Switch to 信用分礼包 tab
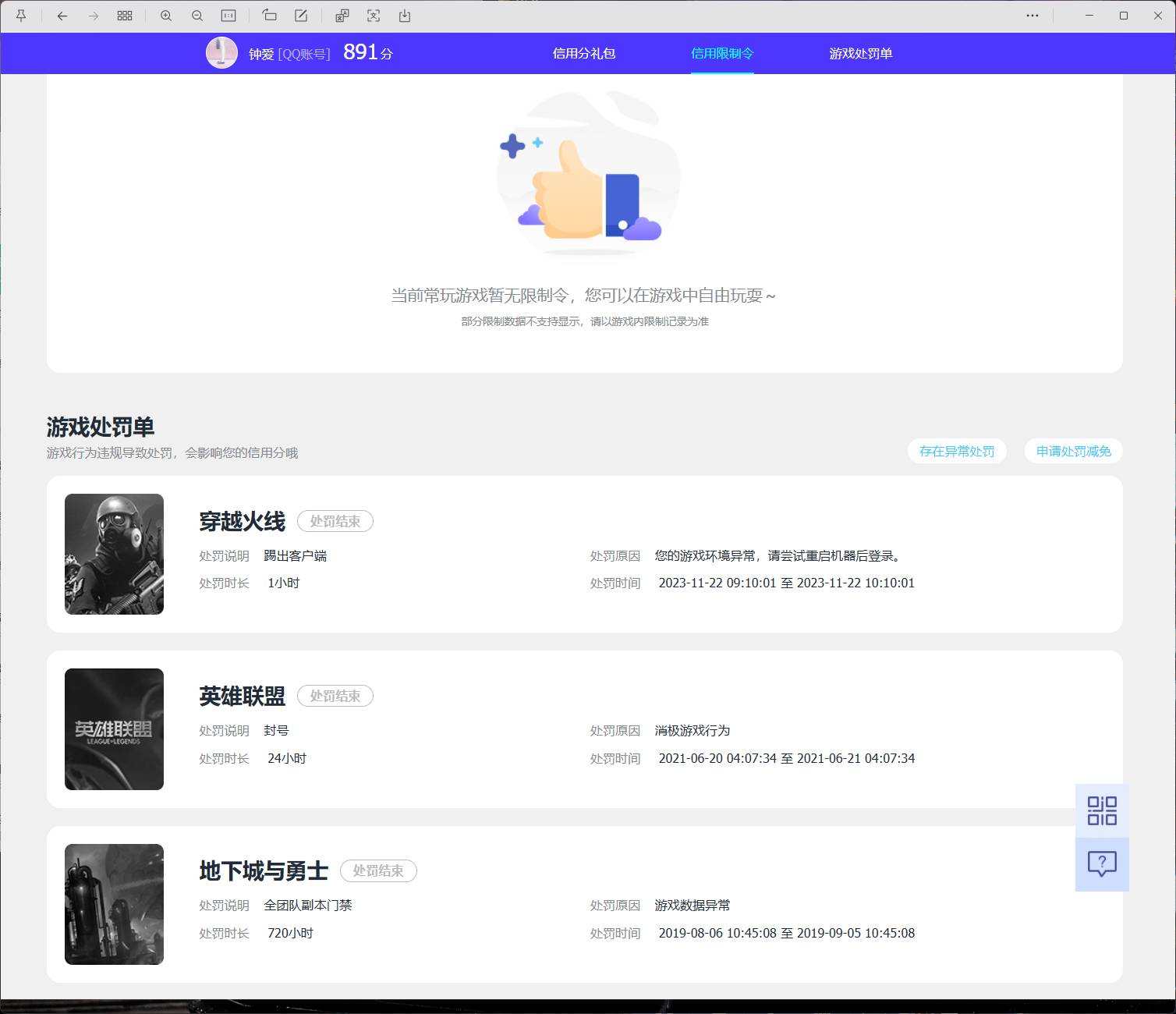Screen dimensions: 1176x1014 (x=584, y=53)
